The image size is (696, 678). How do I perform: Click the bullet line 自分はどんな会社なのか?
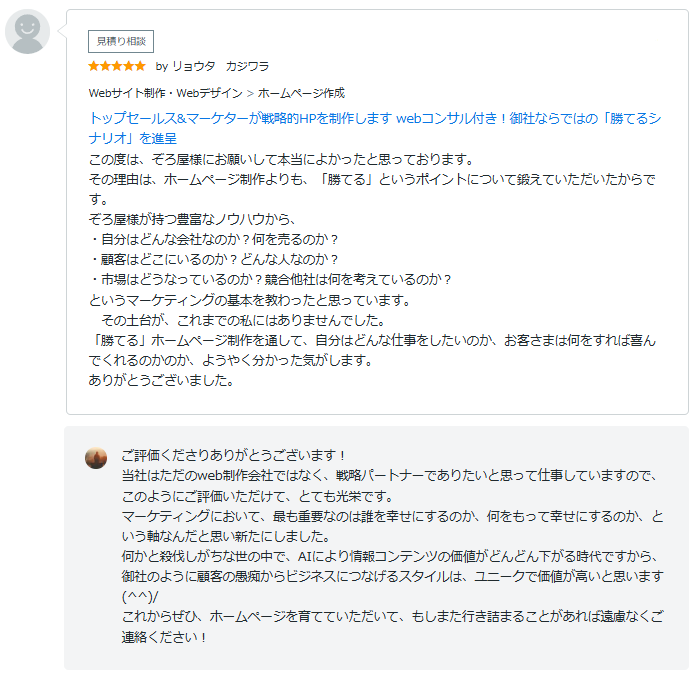[x=215, y=239]
